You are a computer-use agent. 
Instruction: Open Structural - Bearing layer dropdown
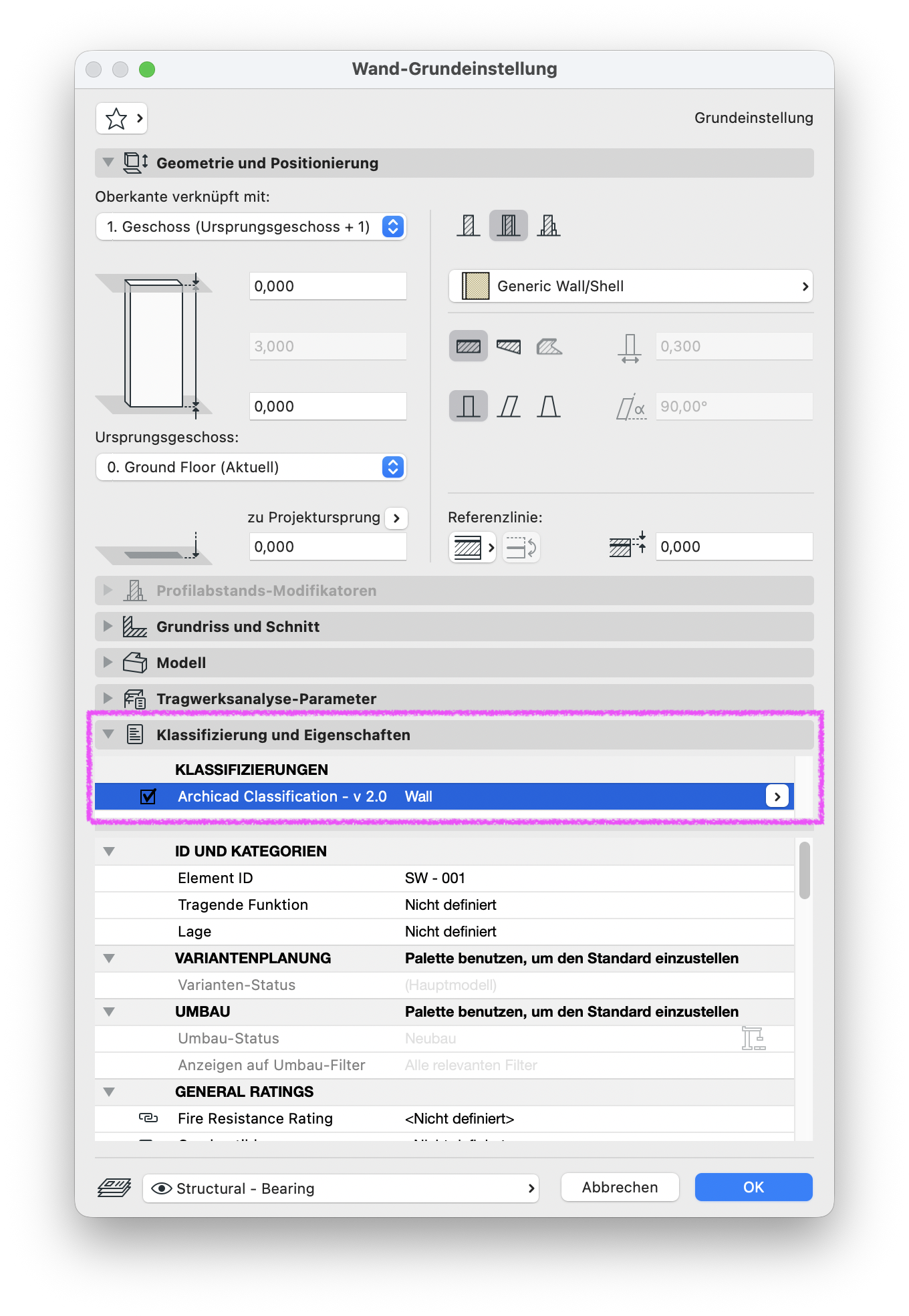tap(341, 1188)
